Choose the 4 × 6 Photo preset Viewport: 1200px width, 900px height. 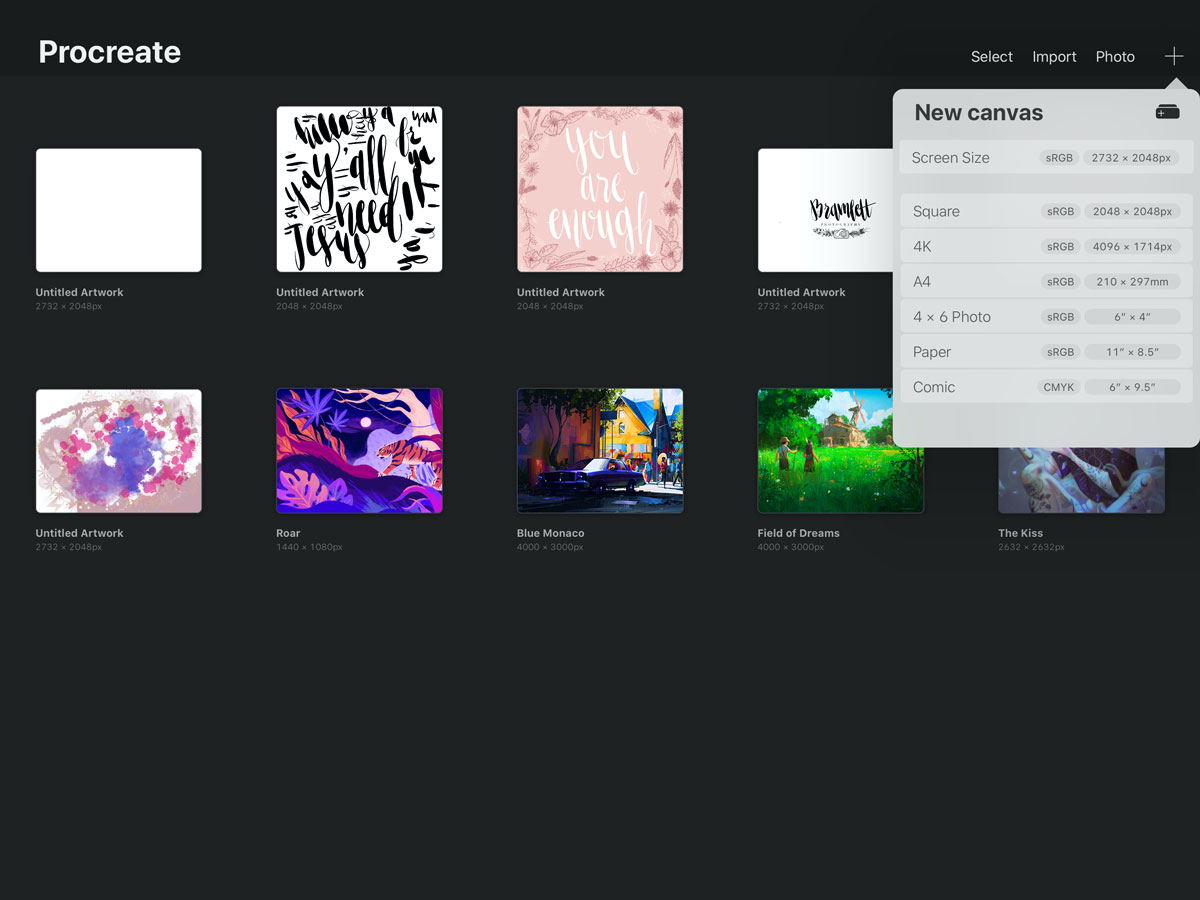click(1046, 316)
